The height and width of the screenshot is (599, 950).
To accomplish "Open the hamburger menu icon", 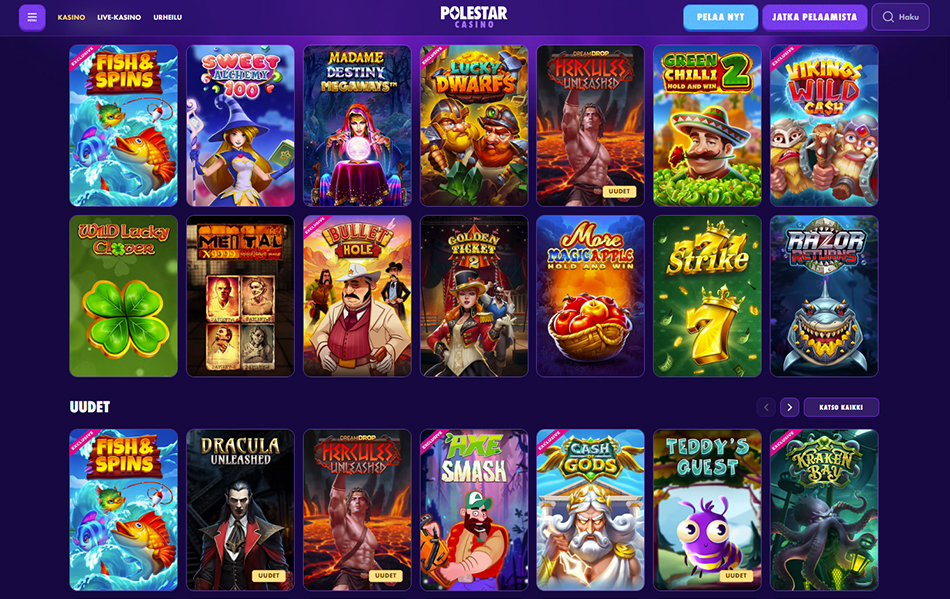I will coord(32,18).
